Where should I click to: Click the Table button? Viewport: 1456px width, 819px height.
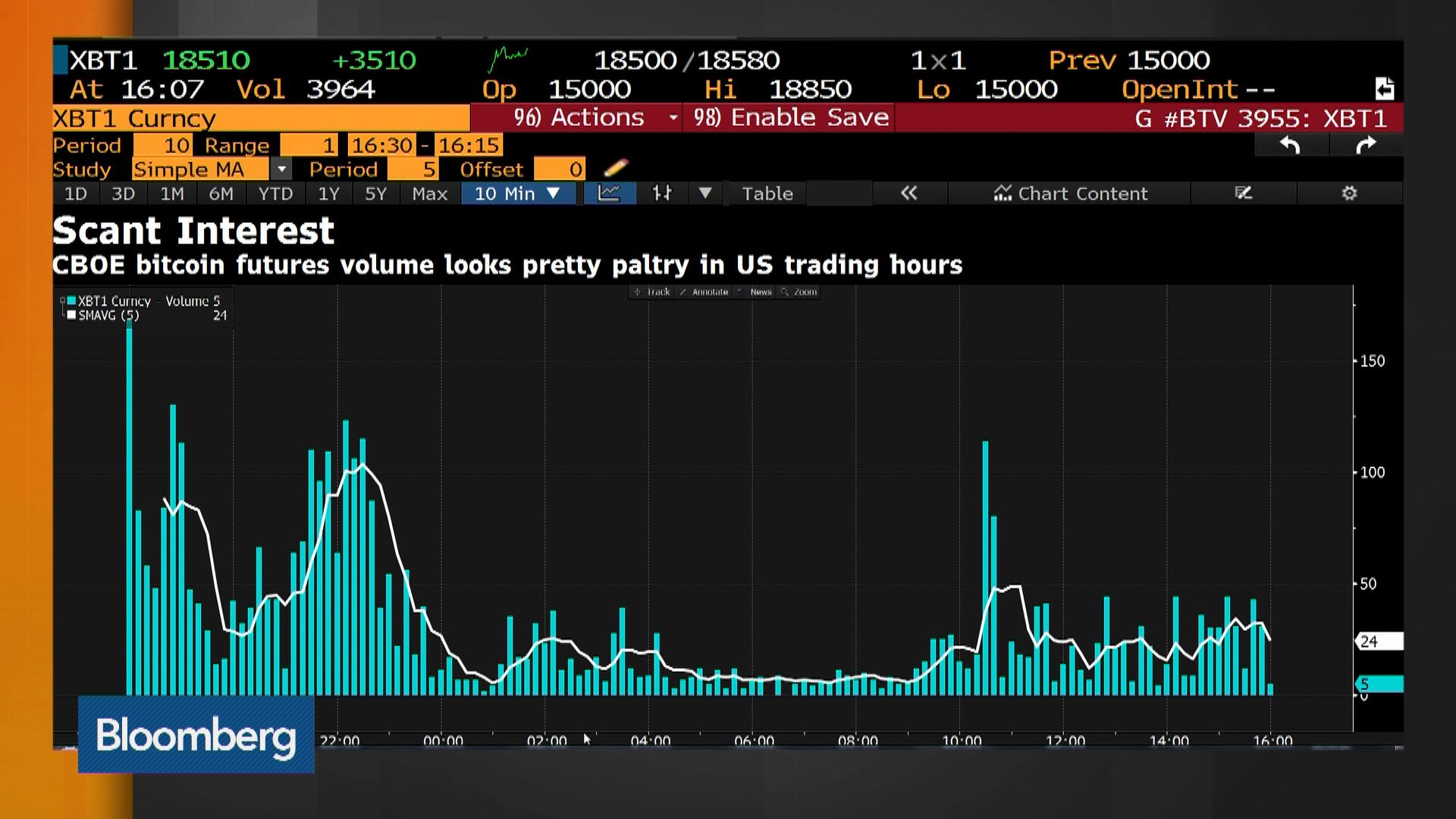pyautogui.click(x=767, y=193)
